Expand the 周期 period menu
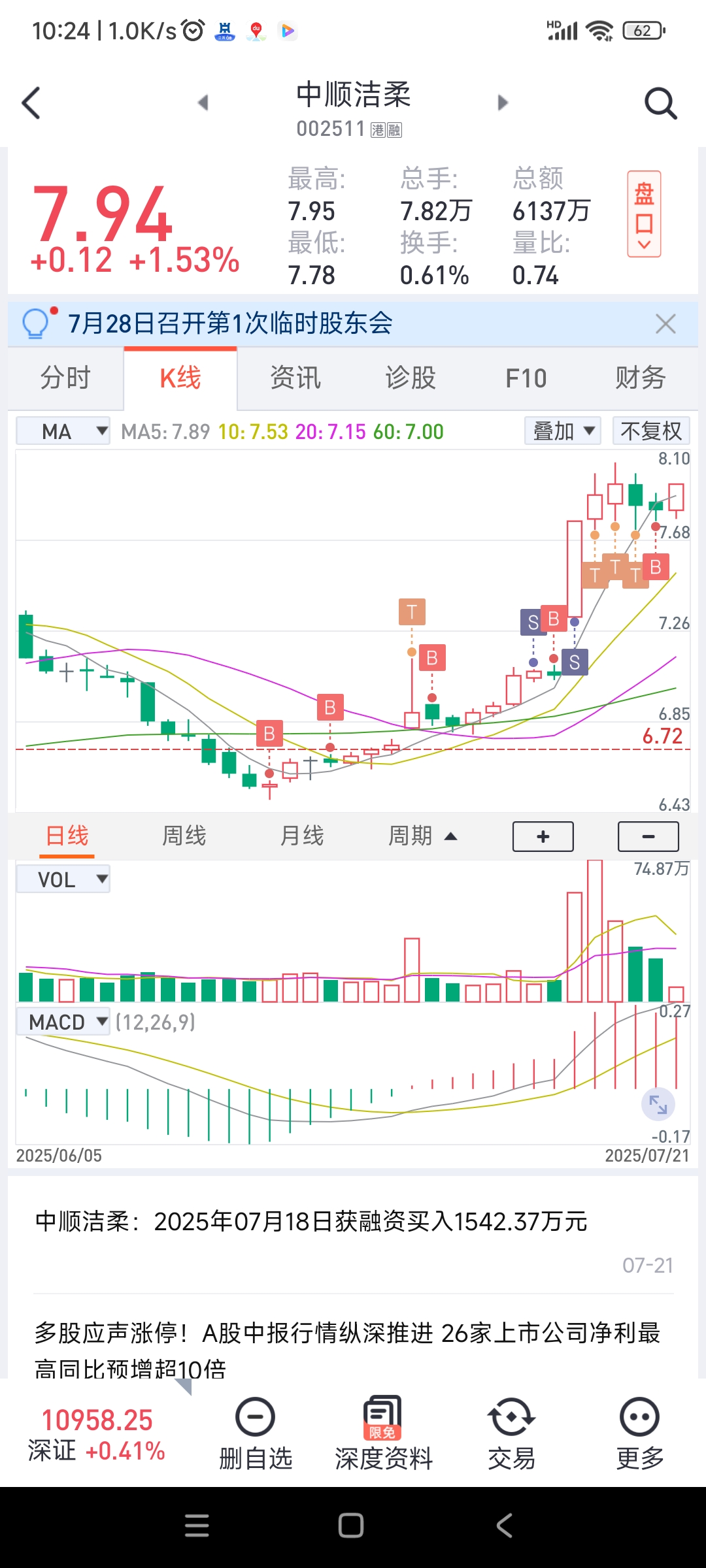The image size is (706, 1568). point(422,836)
